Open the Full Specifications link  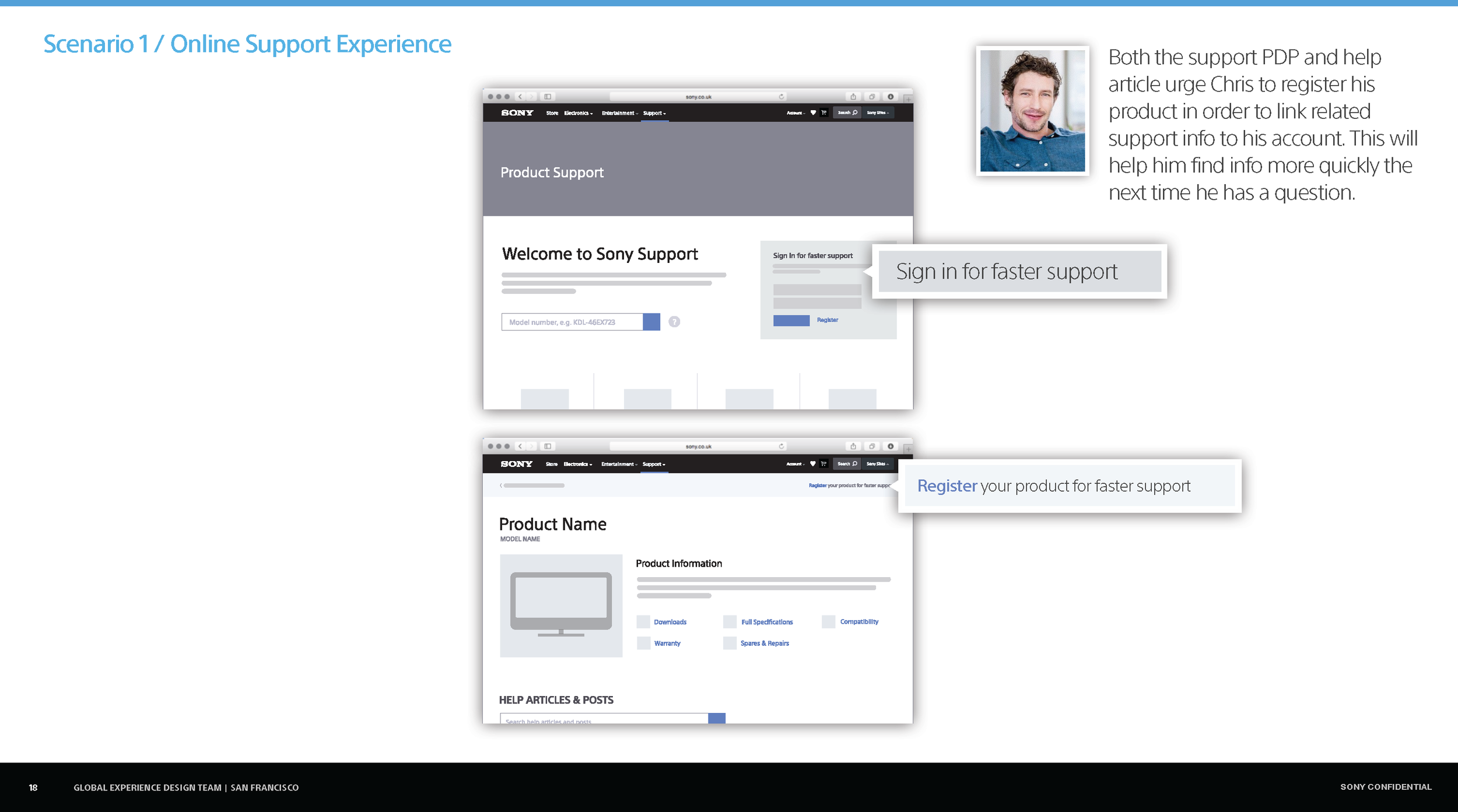pyautogui.click(x=767, y=622)
